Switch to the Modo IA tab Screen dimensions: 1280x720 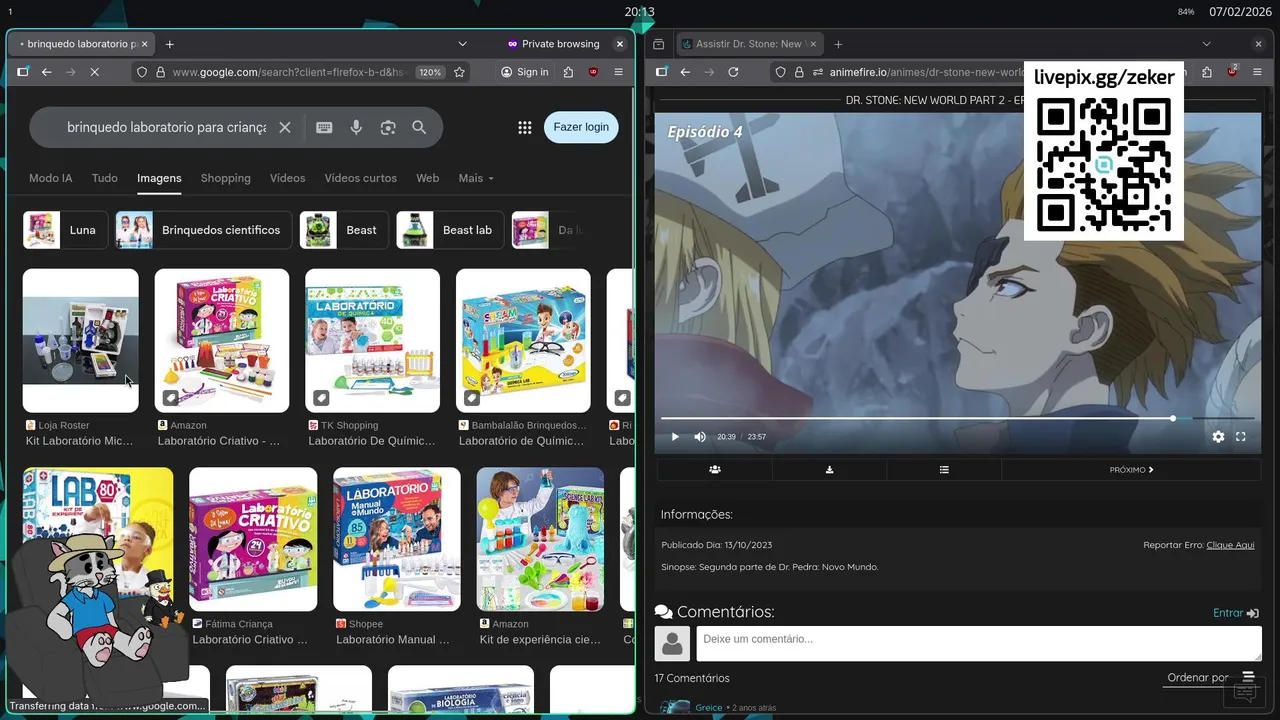(x=50, y=178)
